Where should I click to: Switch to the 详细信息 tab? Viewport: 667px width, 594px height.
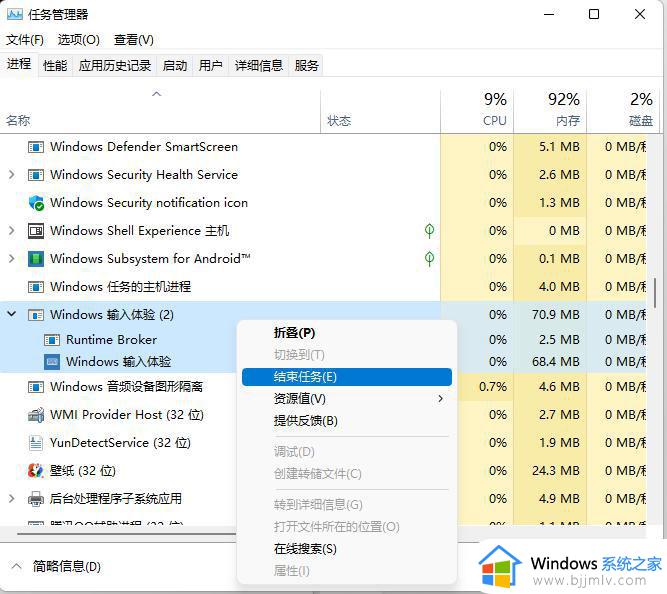tap(259, 66)
